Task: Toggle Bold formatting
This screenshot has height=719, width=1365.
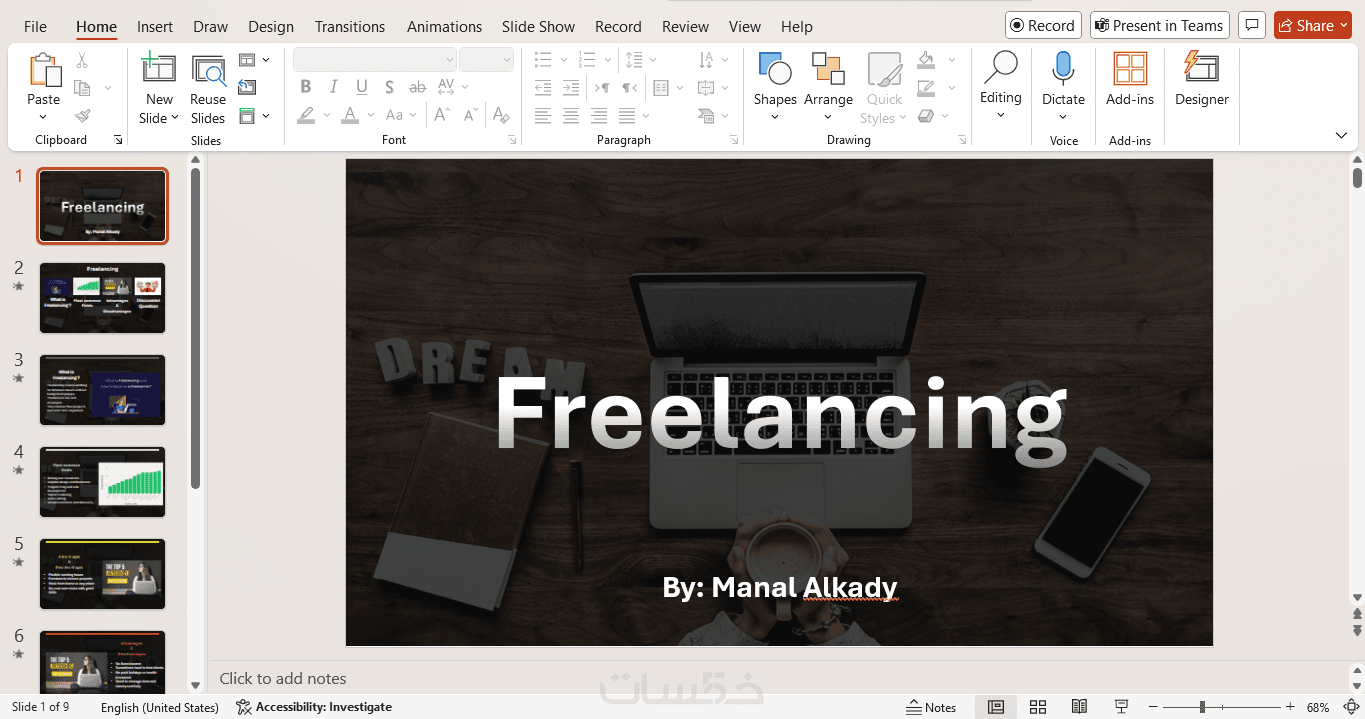Action: 306,87
